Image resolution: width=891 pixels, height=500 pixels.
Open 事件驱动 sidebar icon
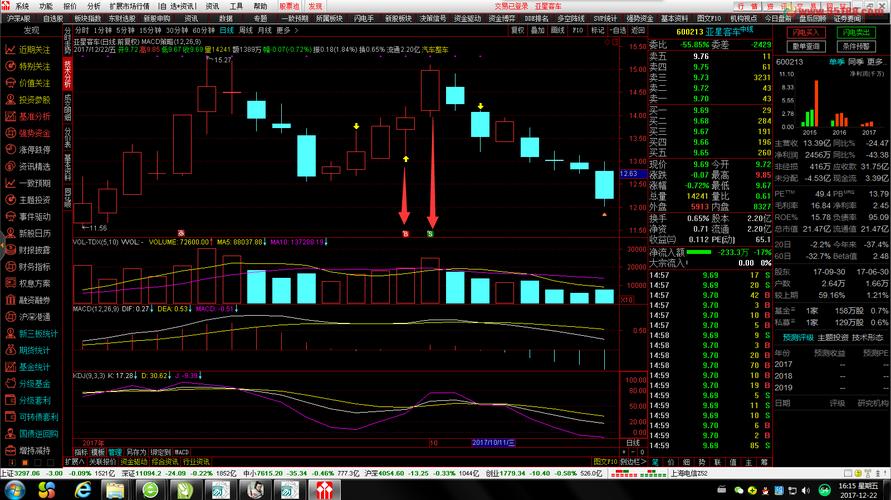pos(10,216)
